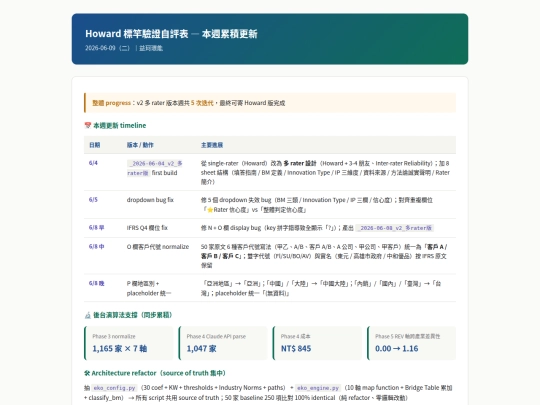Click the 6/5 date cell
The image size is (540, 405).
coord(93,200)
